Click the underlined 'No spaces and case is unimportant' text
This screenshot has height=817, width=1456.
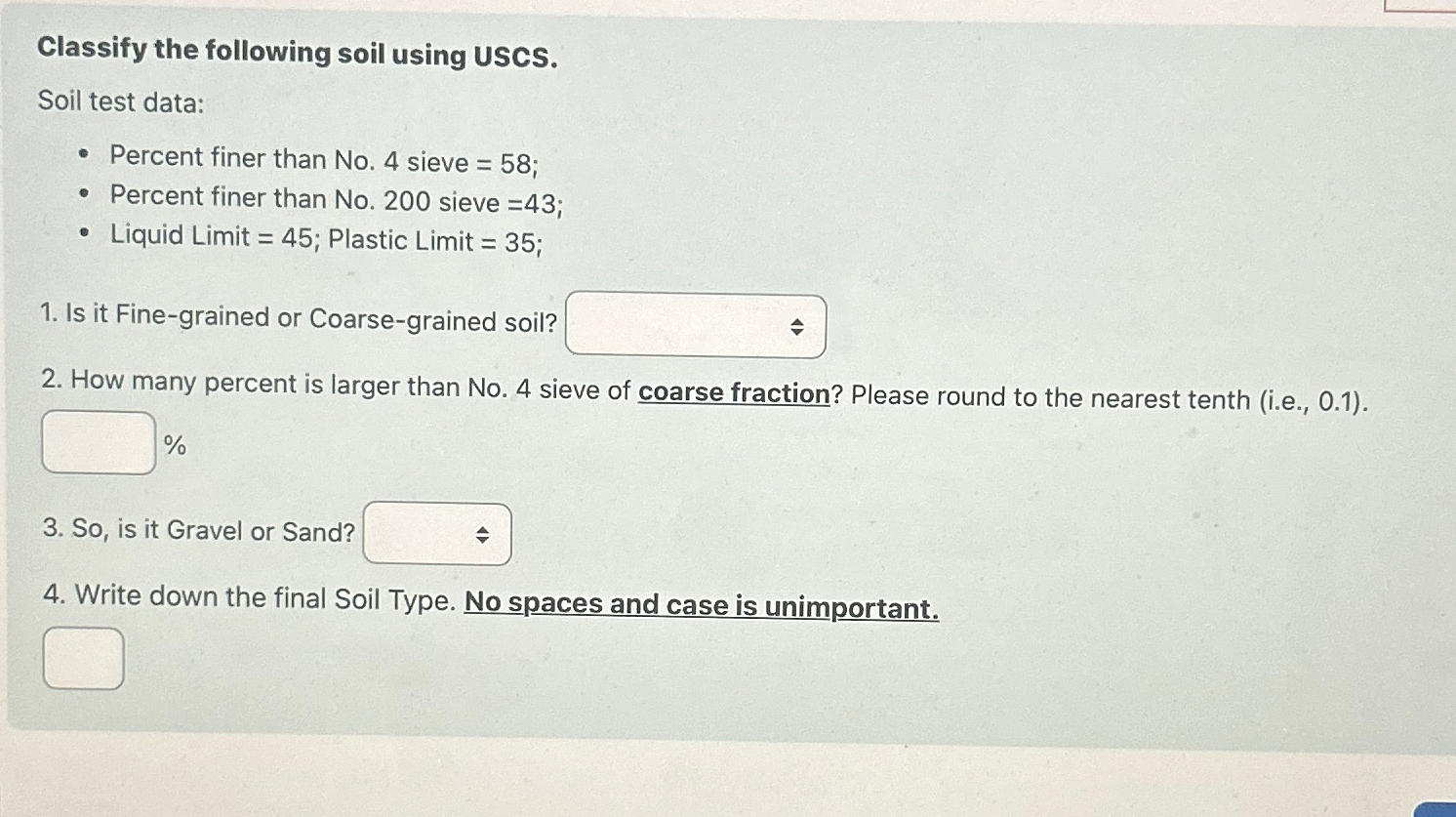click(701, 605)
